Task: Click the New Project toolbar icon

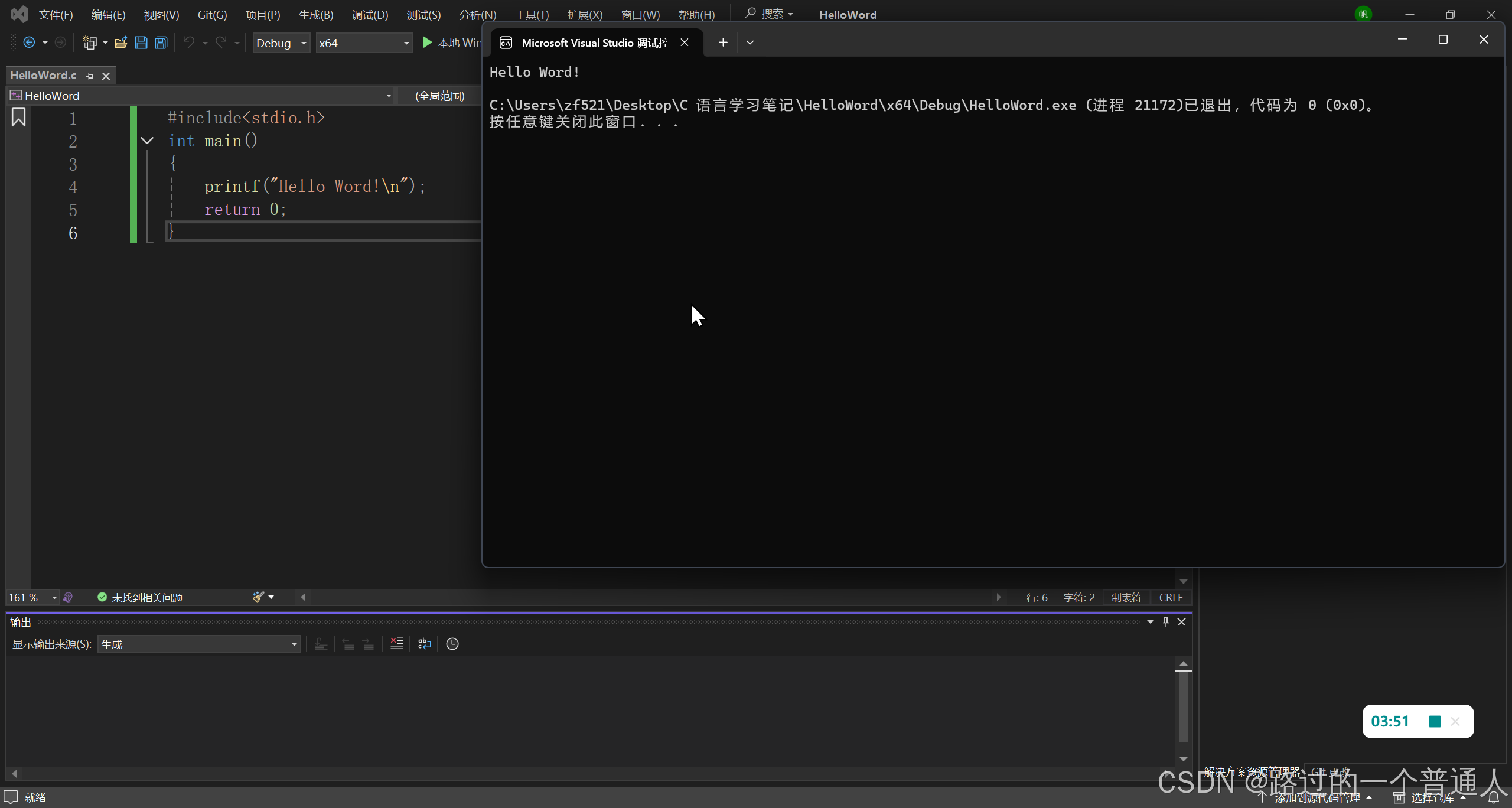Action: [90, 43]
